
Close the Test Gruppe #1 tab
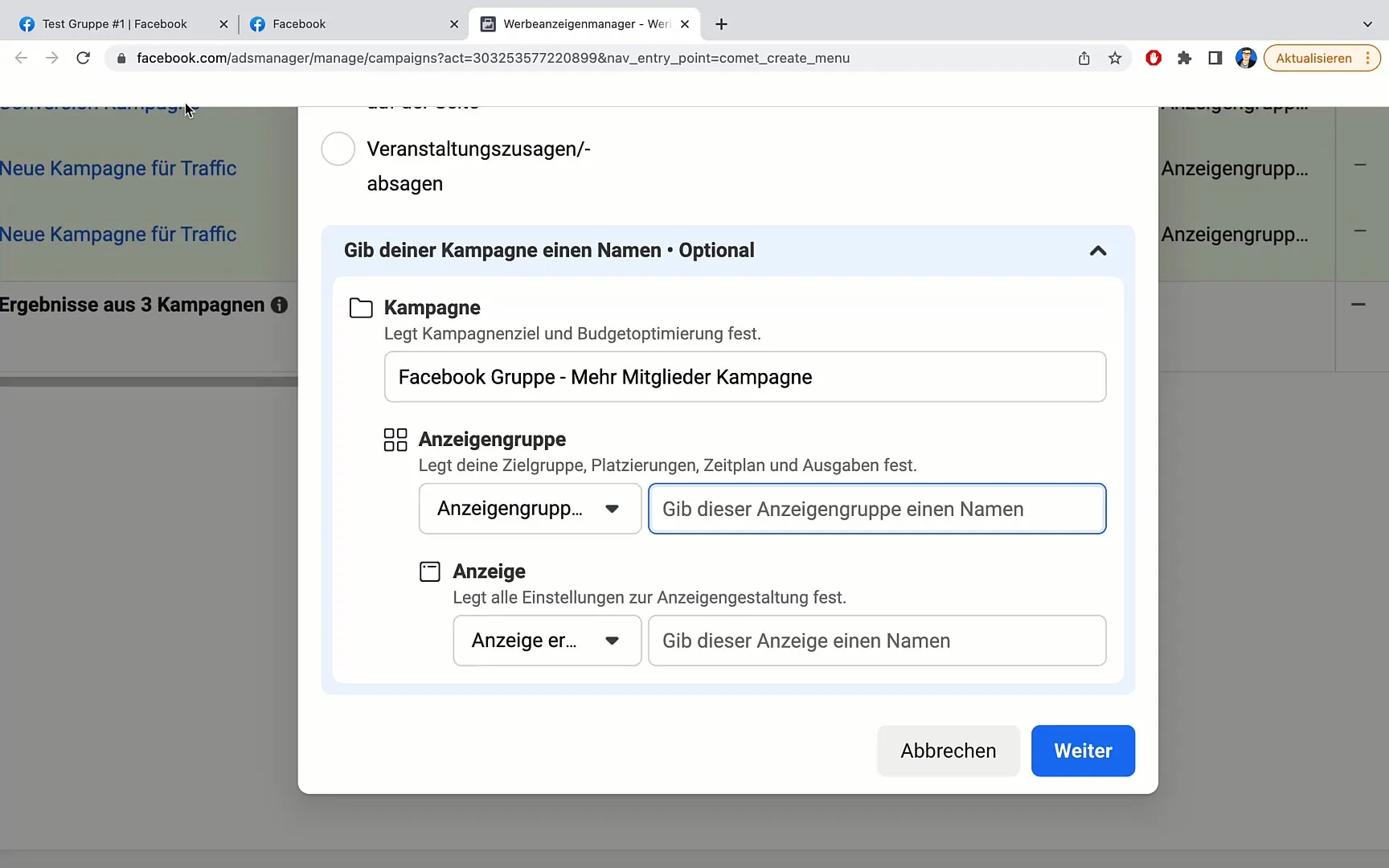(x=223, y=24)
